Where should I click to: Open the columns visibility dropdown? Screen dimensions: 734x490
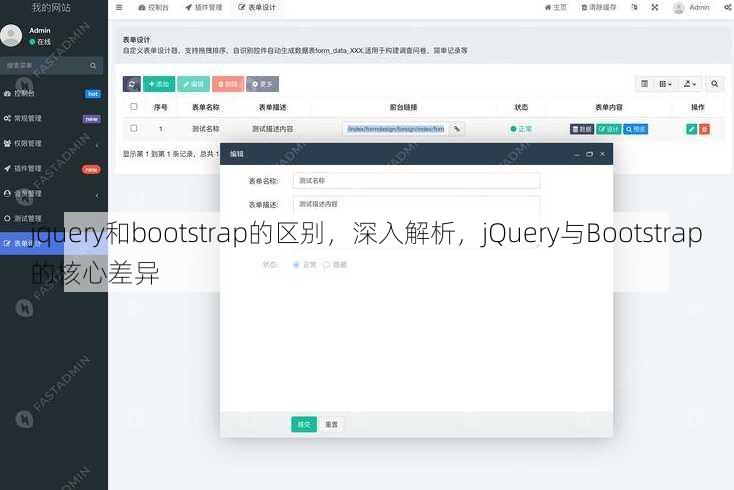click(x=665, y=84)
